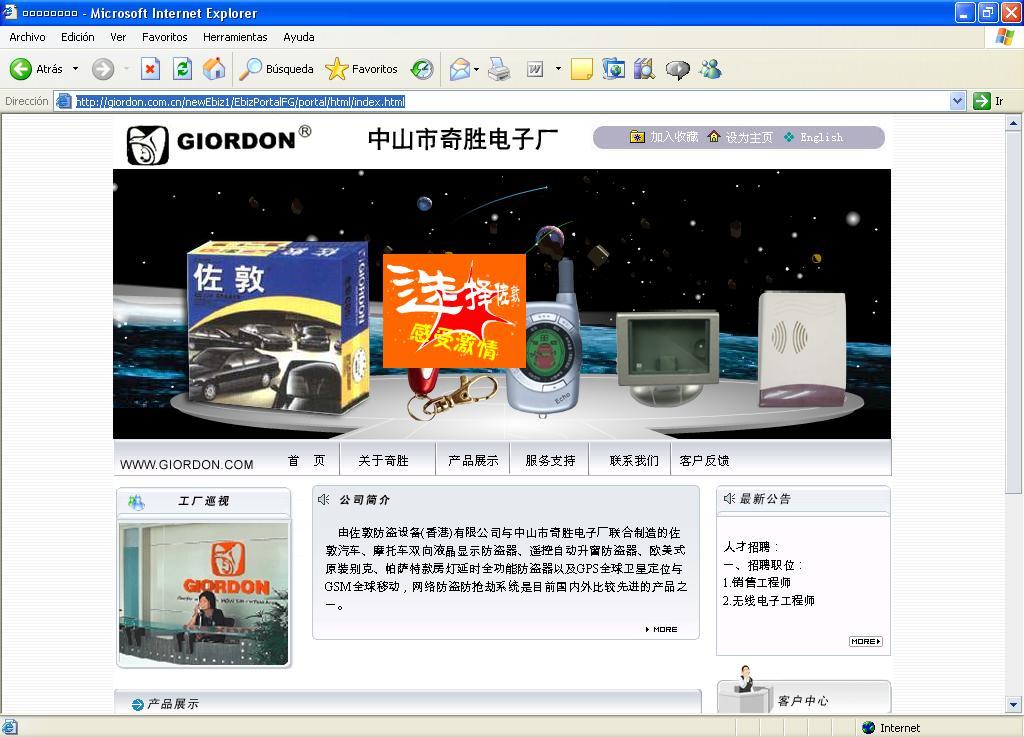1024x737 pixels.
Task: Click the 客户中心 customer center panel
Action: (x=803, y=695)
